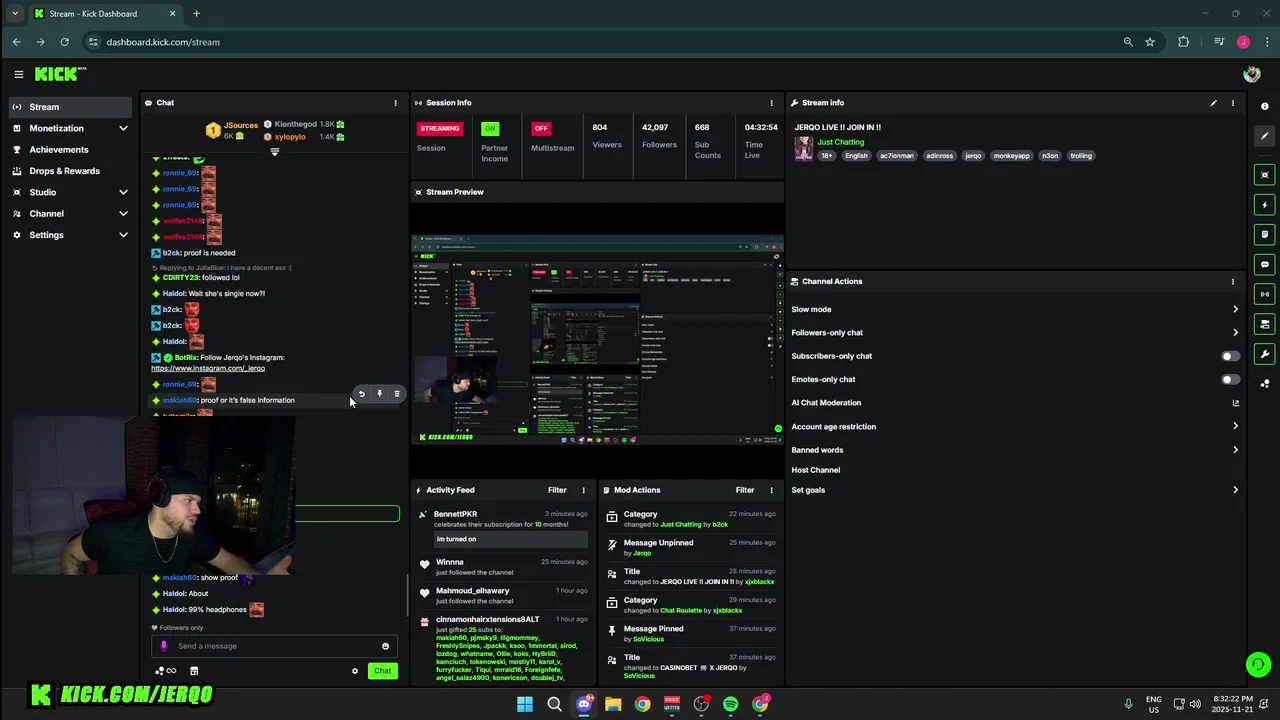This screenshot has width=1280, height=720.
Task: Open Filter in Activity Feed
Action: tap(557, 490)
